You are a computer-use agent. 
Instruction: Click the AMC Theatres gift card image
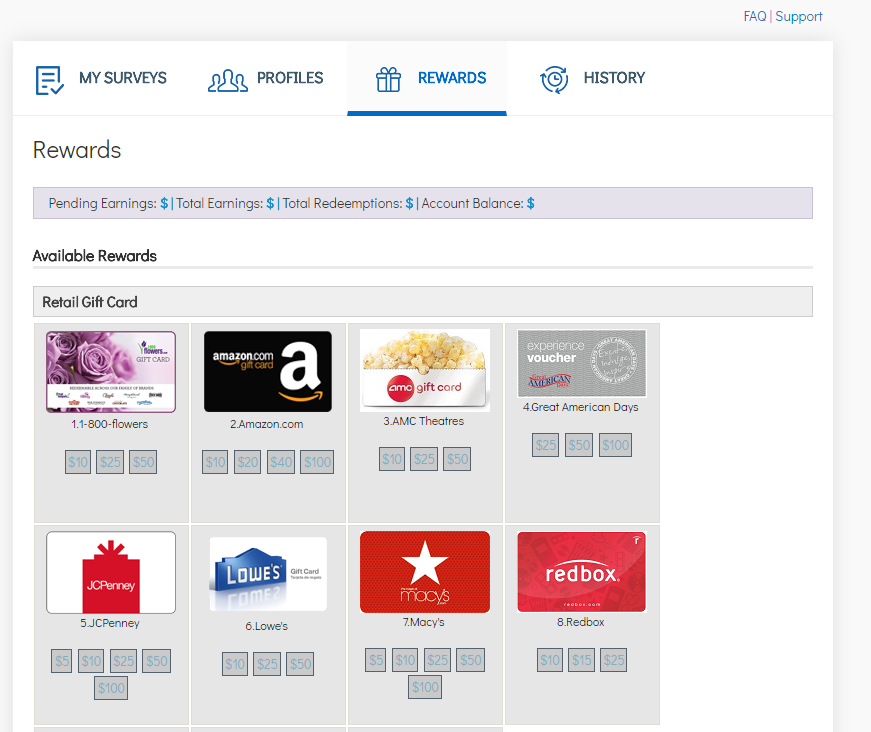425,370
